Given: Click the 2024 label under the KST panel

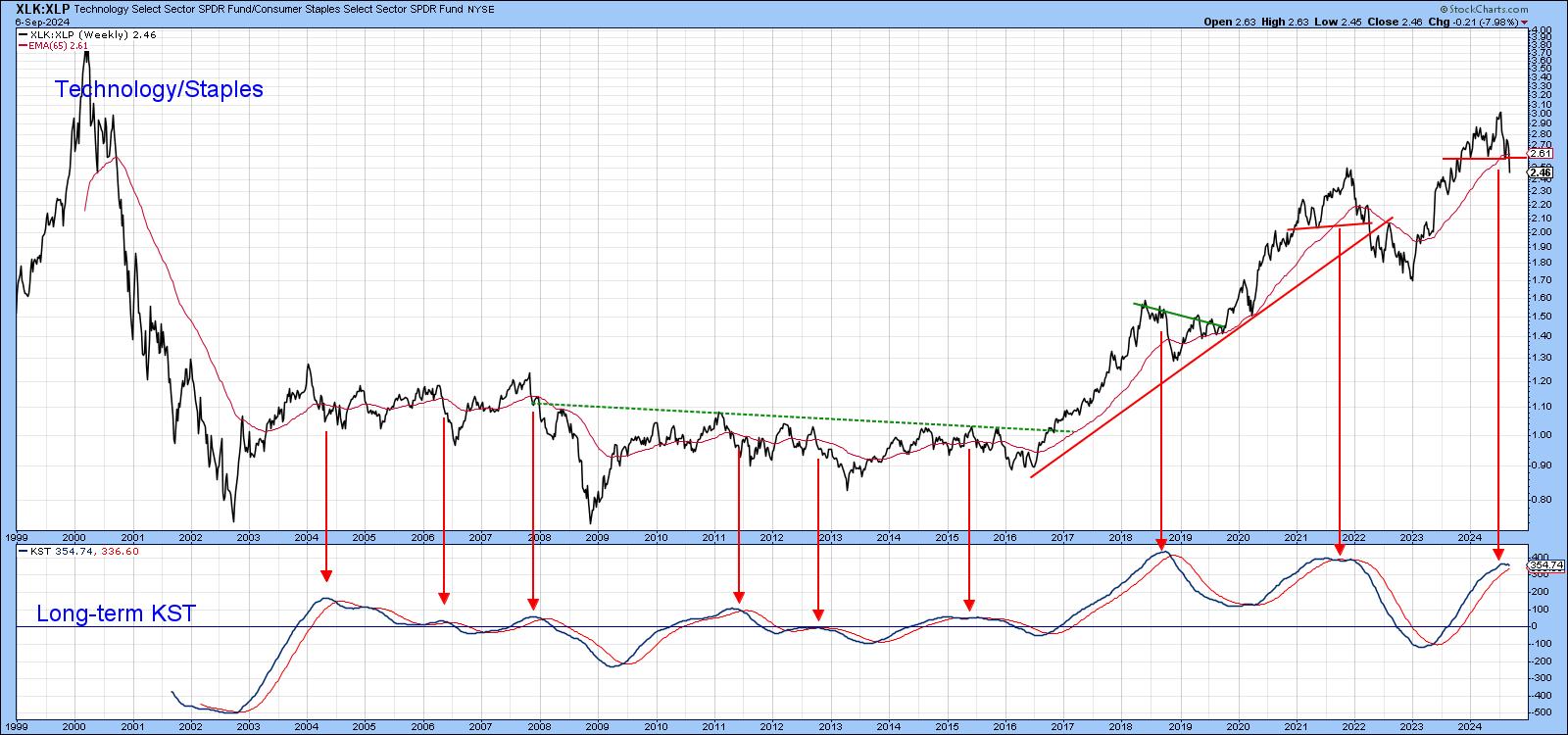Looking at the screenshot, I should pyautogui.click(x=1470, y=727).
